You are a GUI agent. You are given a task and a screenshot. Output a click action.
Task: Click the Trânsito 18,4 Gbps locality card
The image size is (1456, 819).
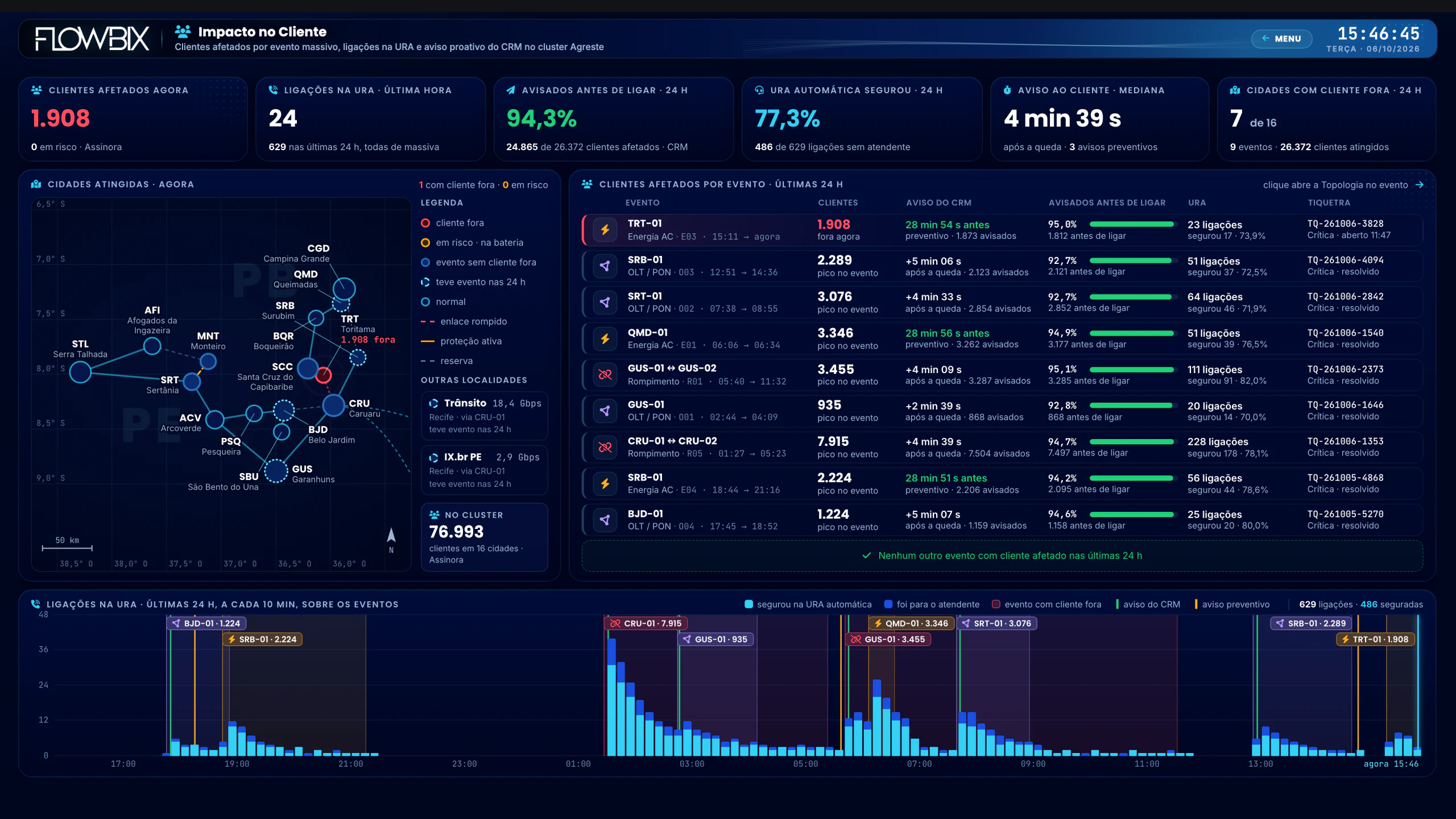pyautogui.click(x=485, y=416)
